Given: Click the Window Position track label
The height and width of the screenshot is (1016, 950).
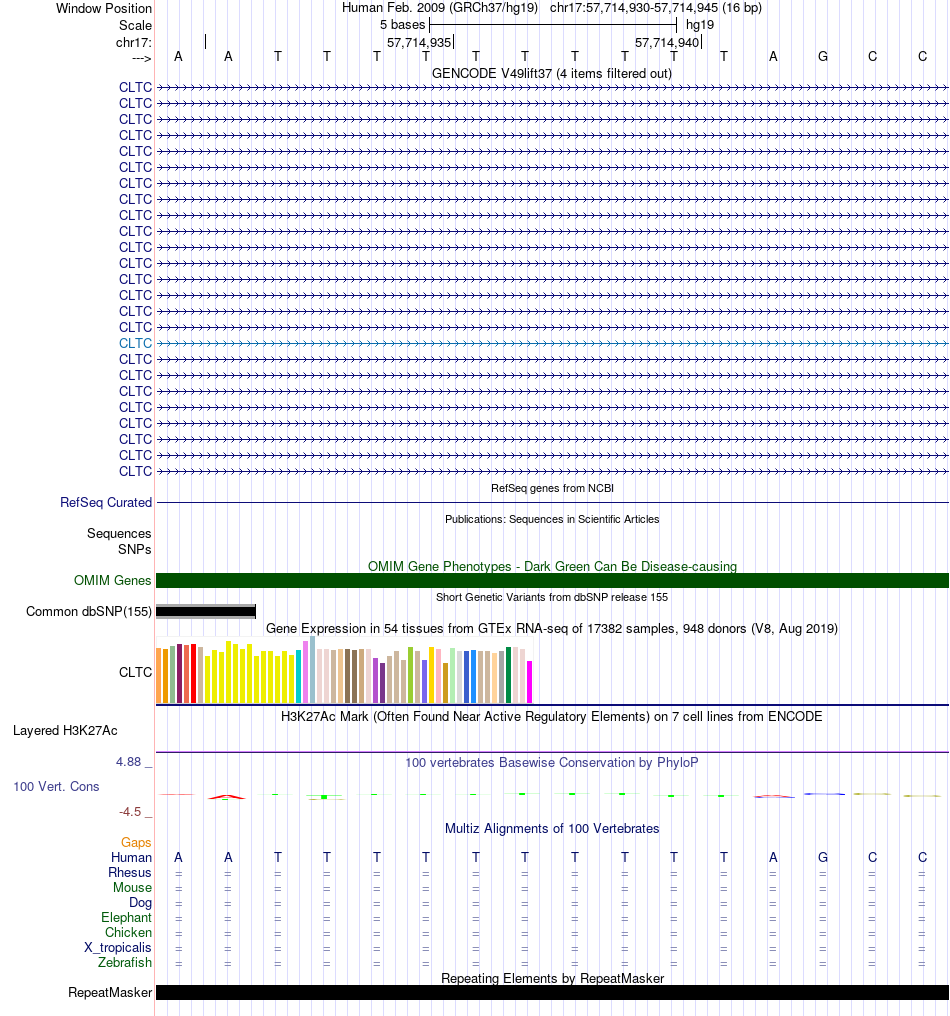Looking at the screenshot, I should [x=104, y=8].
